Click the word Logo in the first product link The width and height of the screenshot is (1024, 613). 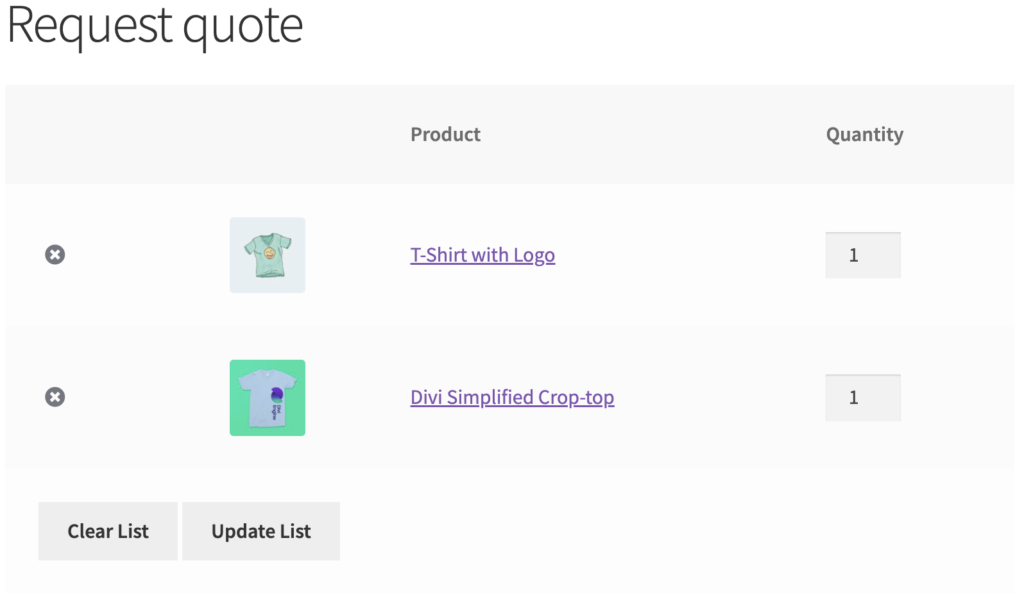click(x=534, y=255)
